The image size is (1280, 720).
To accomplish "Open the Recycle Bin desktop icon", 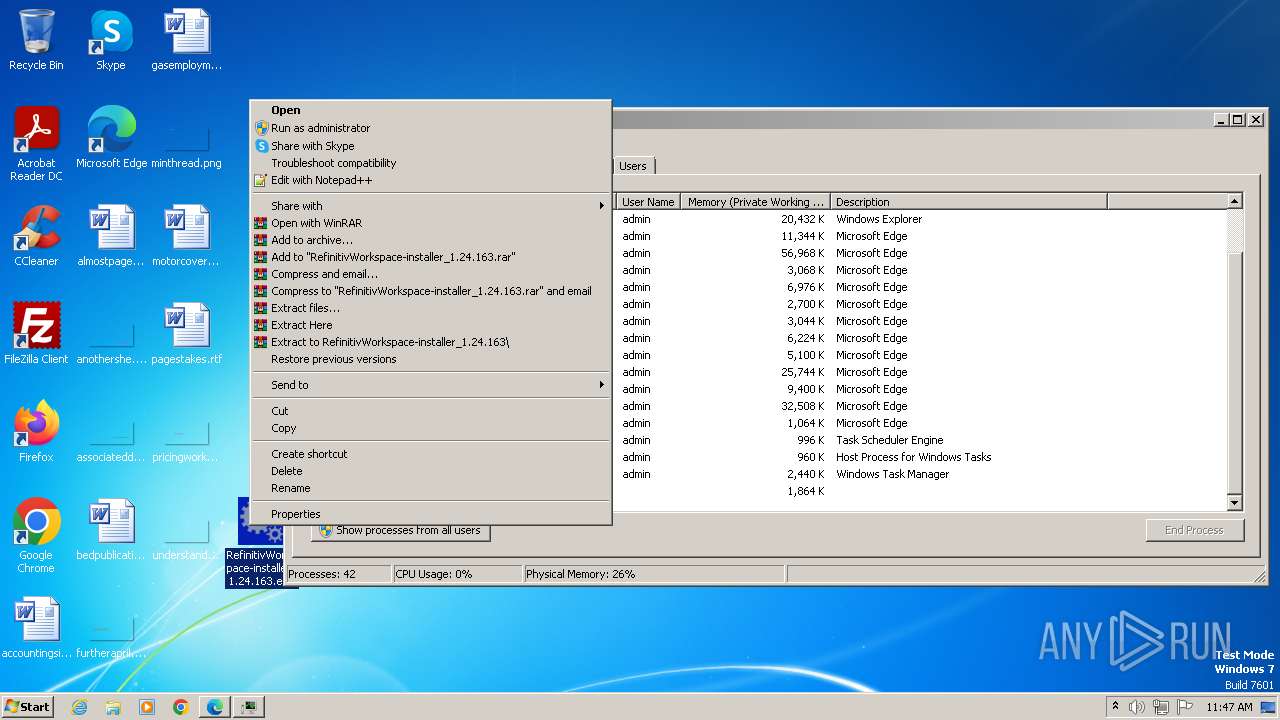I will click(x=36, y=40).
